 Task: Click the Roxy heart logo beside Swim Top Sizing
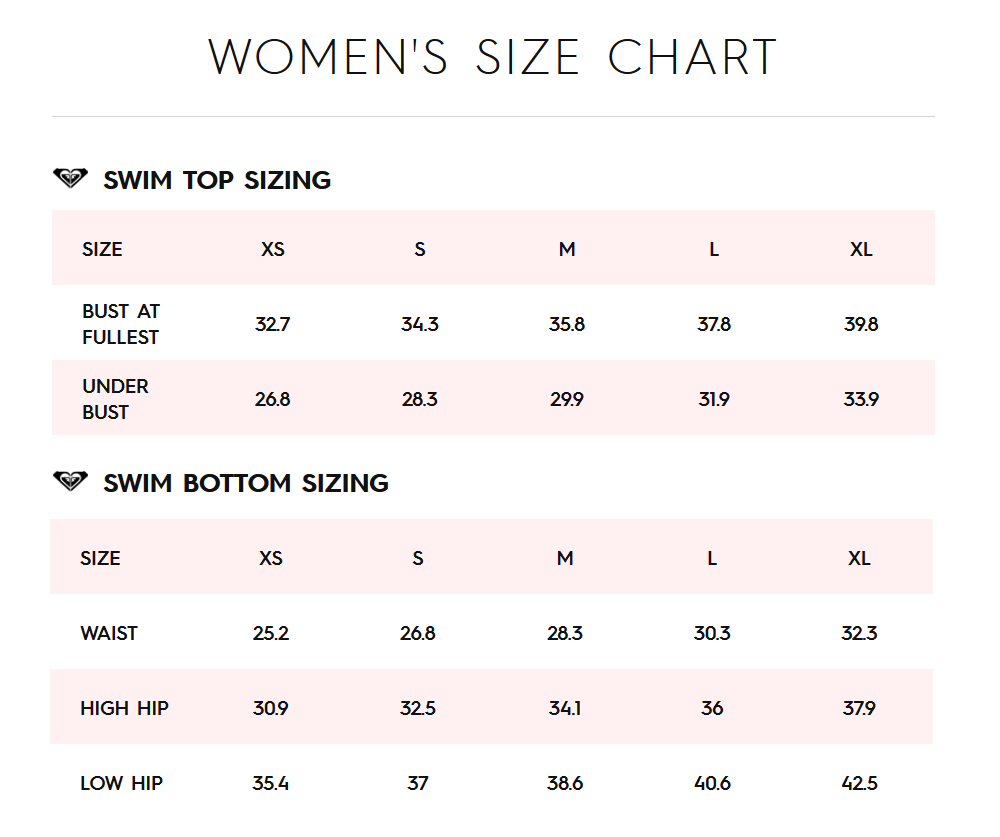click(70, 179)
